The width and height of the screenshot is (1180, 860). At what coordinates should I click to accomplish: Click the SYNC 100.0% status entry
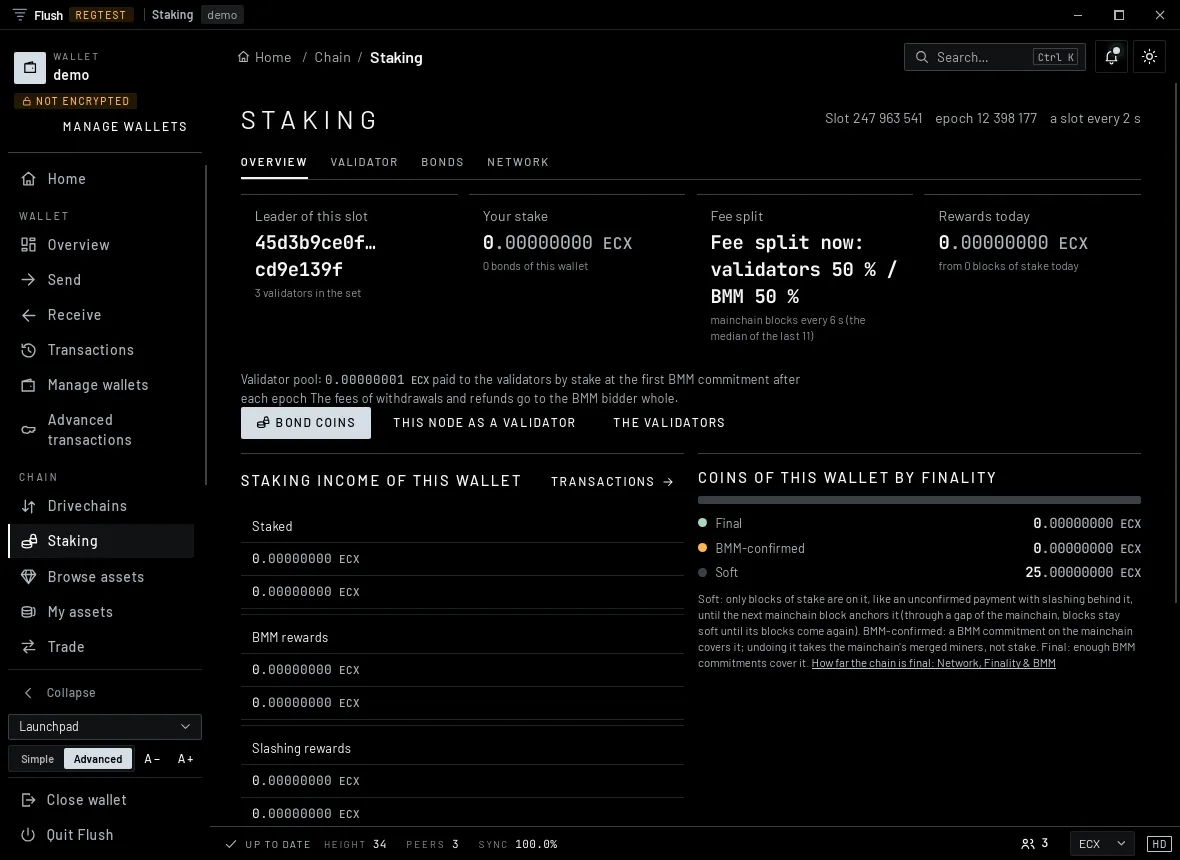pos(518,844)
